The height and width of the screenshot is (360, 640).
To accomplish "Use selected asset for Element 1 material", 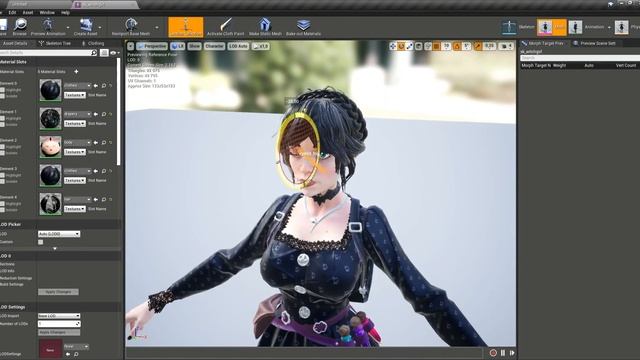I will [96, 114].
